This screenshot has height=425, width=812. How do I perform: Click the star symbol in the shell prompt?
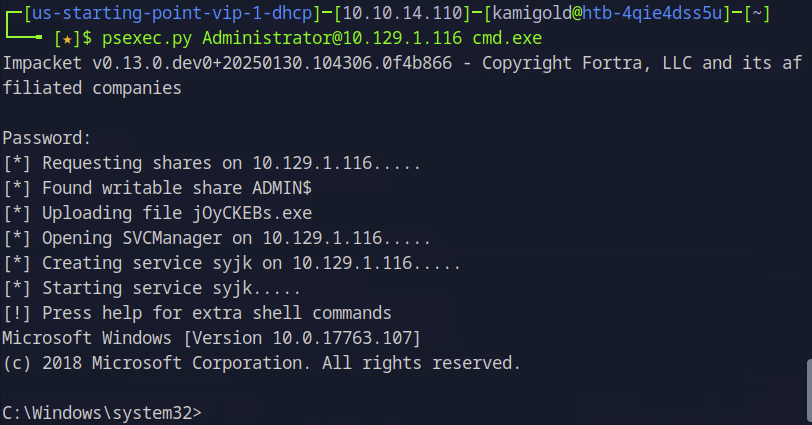[x=68, y=38]
